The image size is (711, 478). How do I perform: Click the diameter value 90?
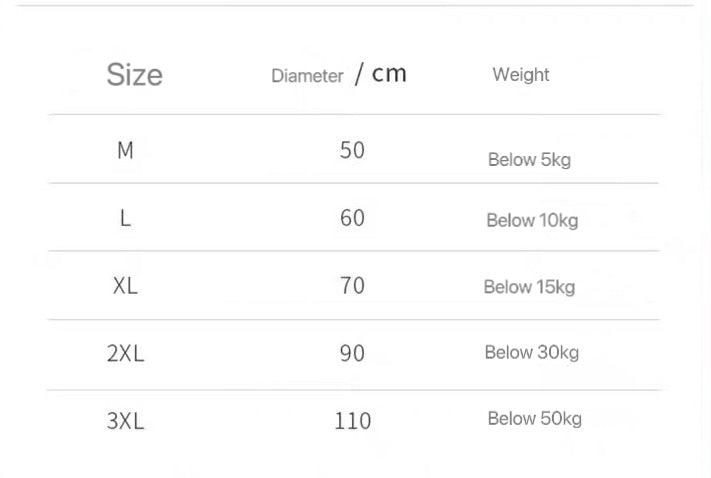point(352,353)
